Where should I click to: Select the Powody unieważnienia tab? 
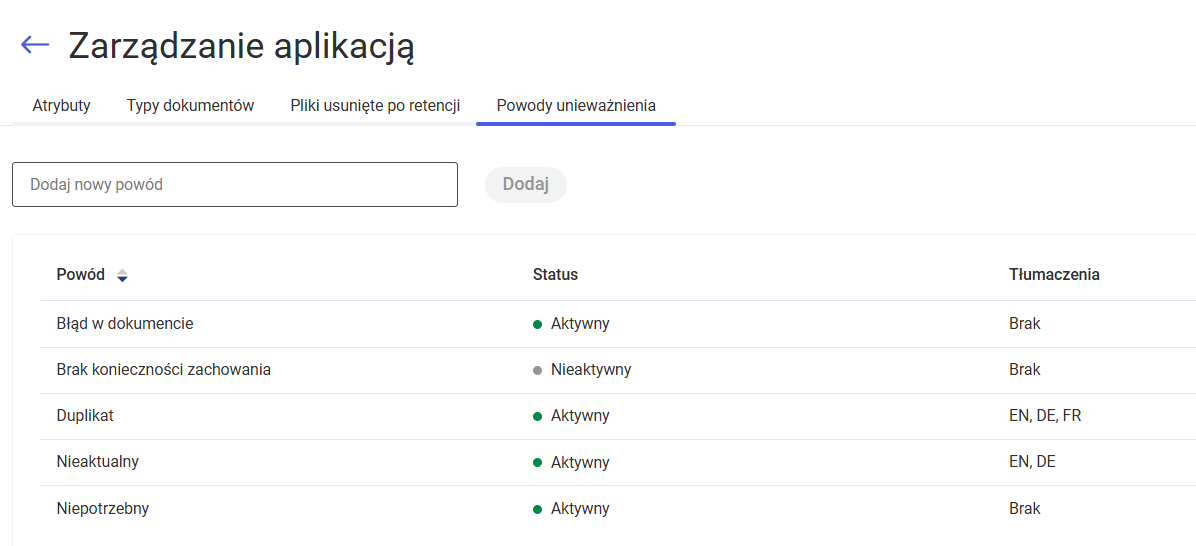tap(576, 105)
